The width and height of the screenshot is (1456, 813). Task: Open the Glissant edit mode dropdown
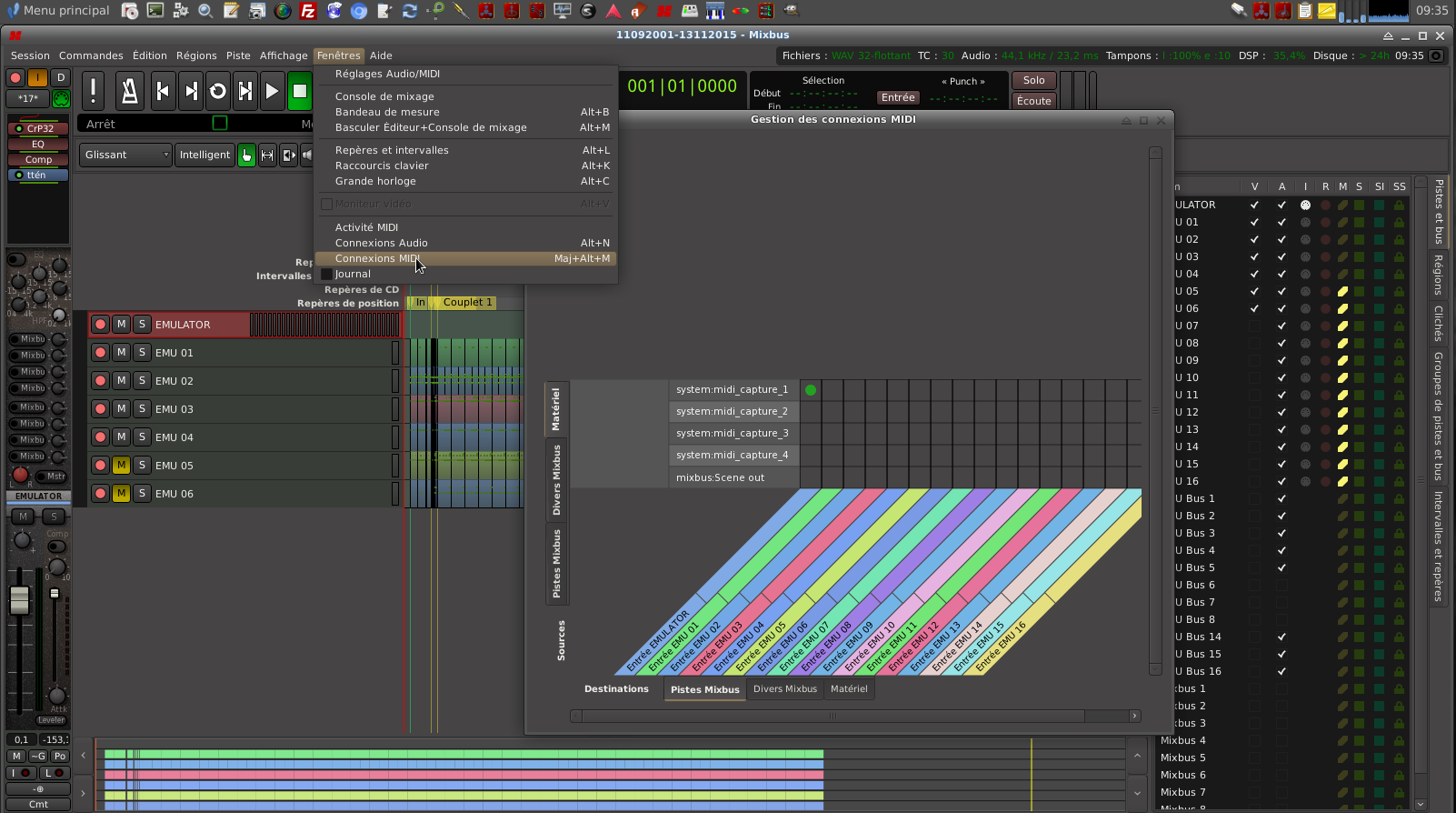pyautogui.click(x=125, y=156)
